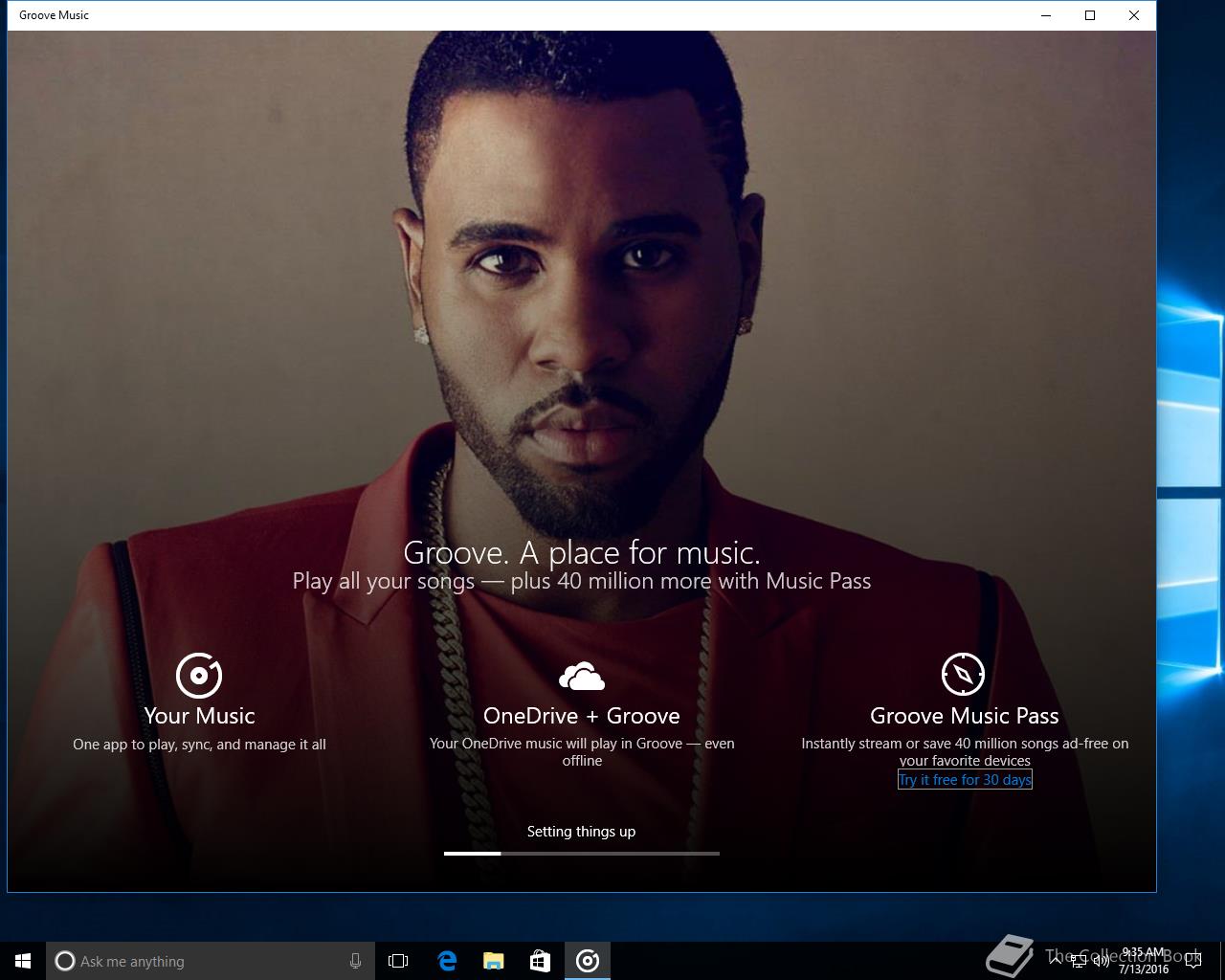1225x980 pixels.
Task: Click the Groove Music Pass compass icon
Action: (963, 675)
